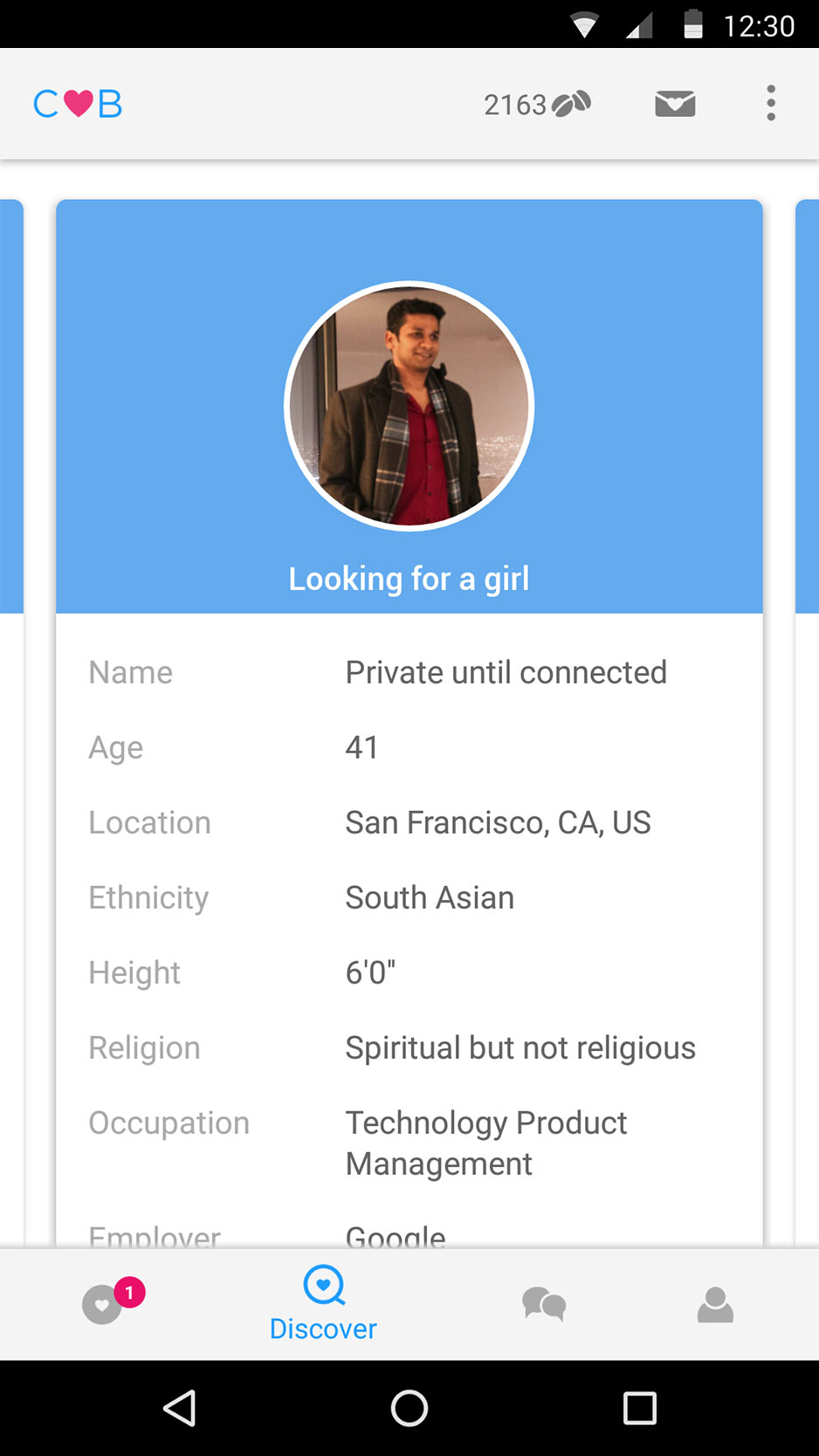Tap the 2163 beans count

[514, 105]
